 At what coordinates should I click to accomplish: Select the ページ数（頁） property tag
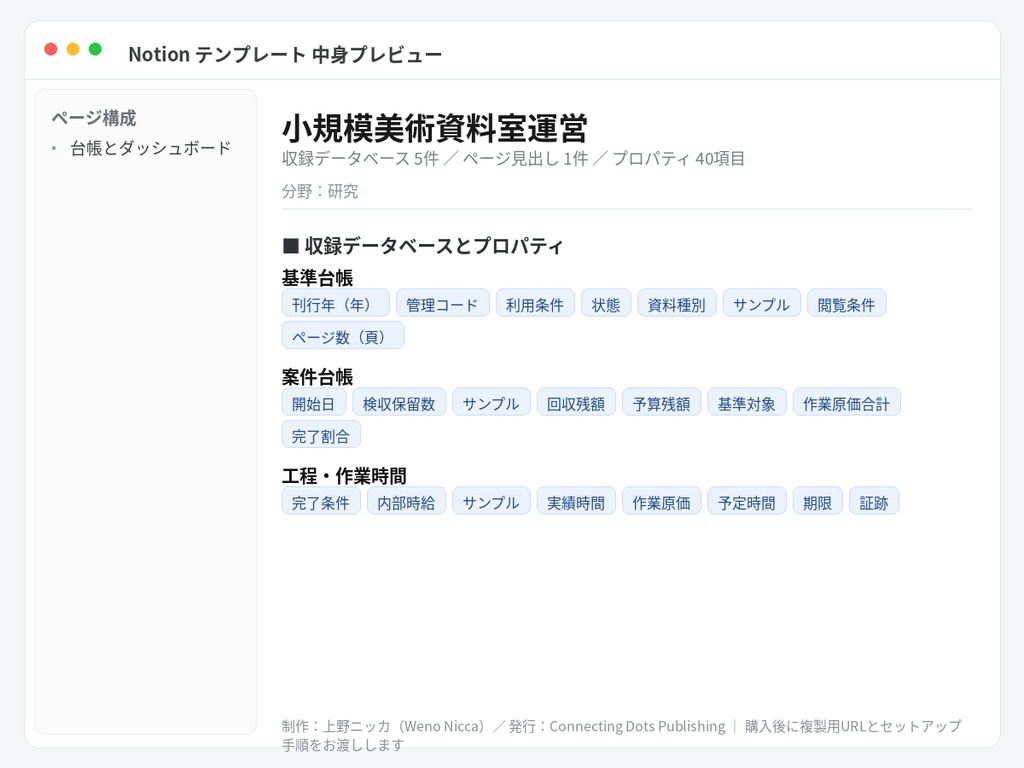click(x=343, y=336)
